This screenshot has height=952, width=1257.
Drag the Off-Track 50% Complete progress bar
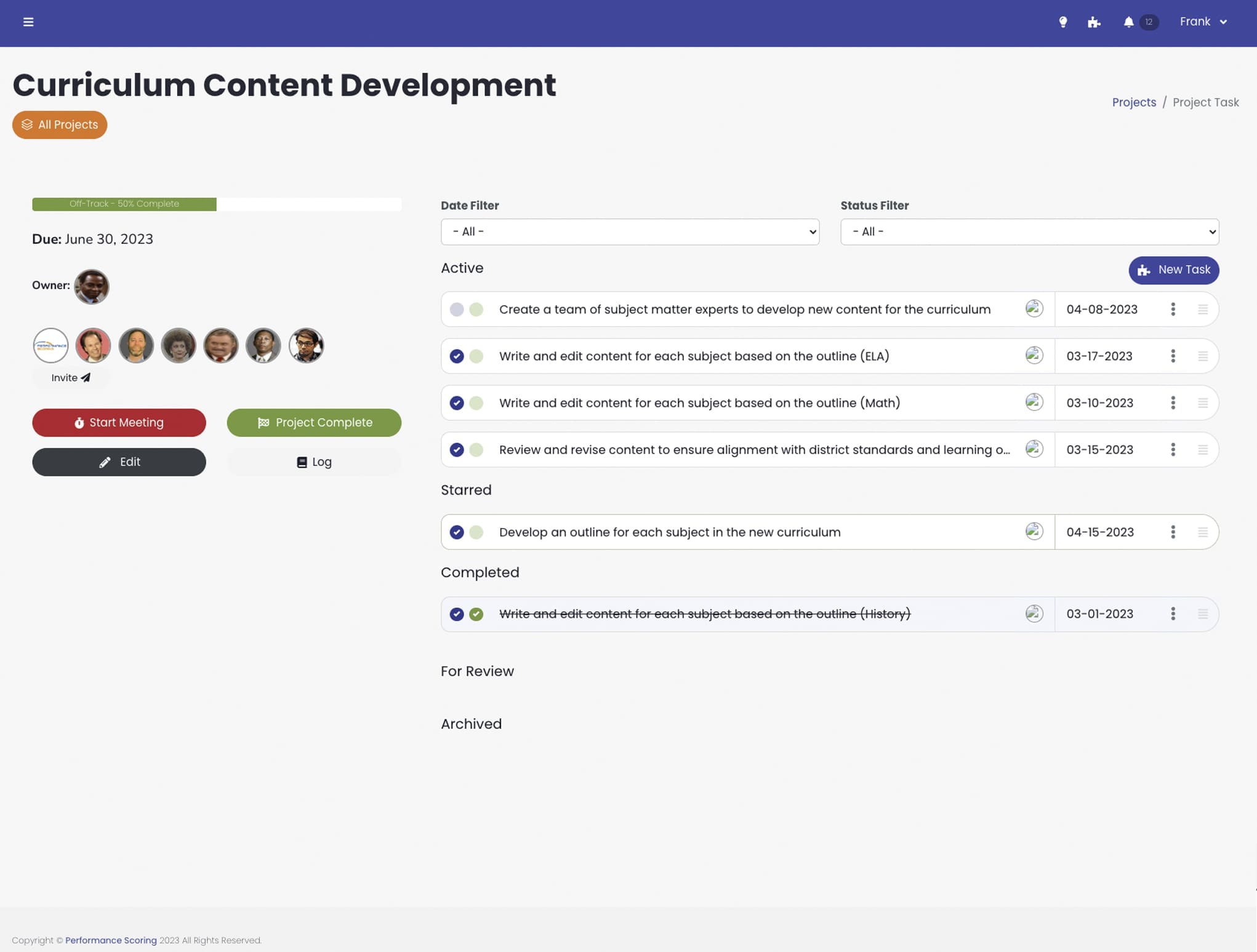pyautogui.click(x=124, y=203)
